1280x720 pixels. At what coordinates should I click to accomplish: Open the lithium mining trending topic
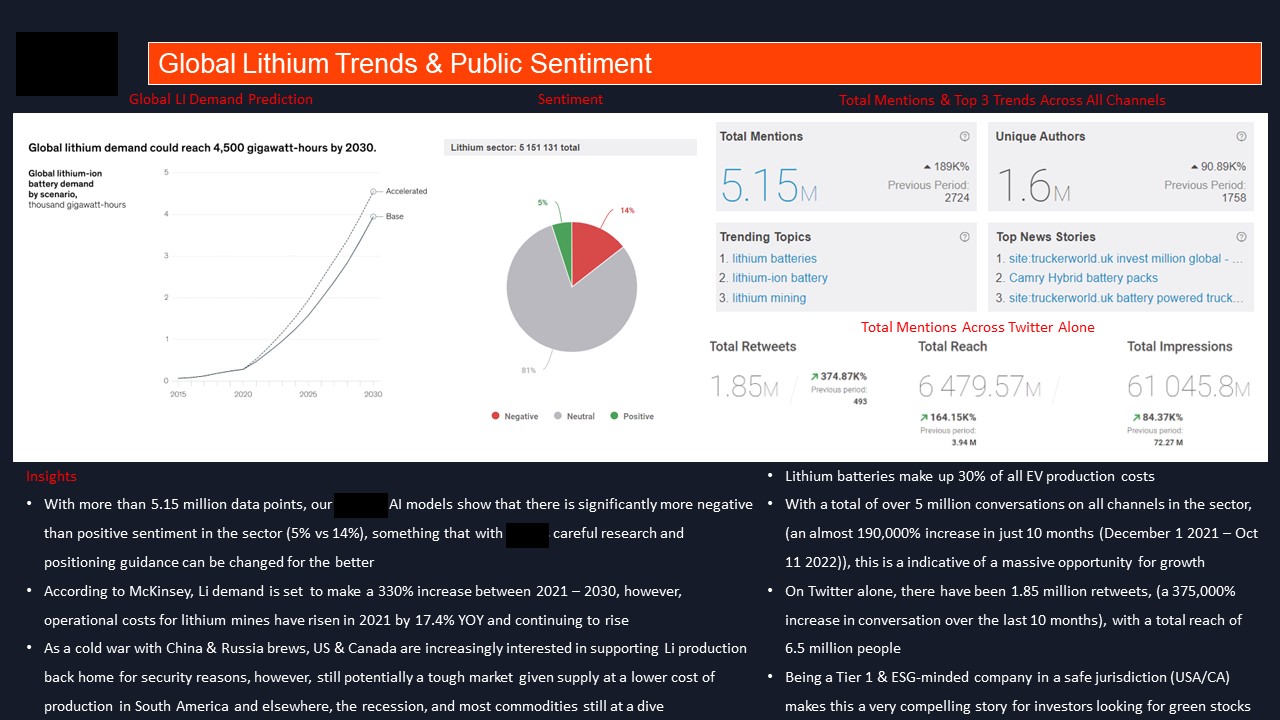click(769, 298)
